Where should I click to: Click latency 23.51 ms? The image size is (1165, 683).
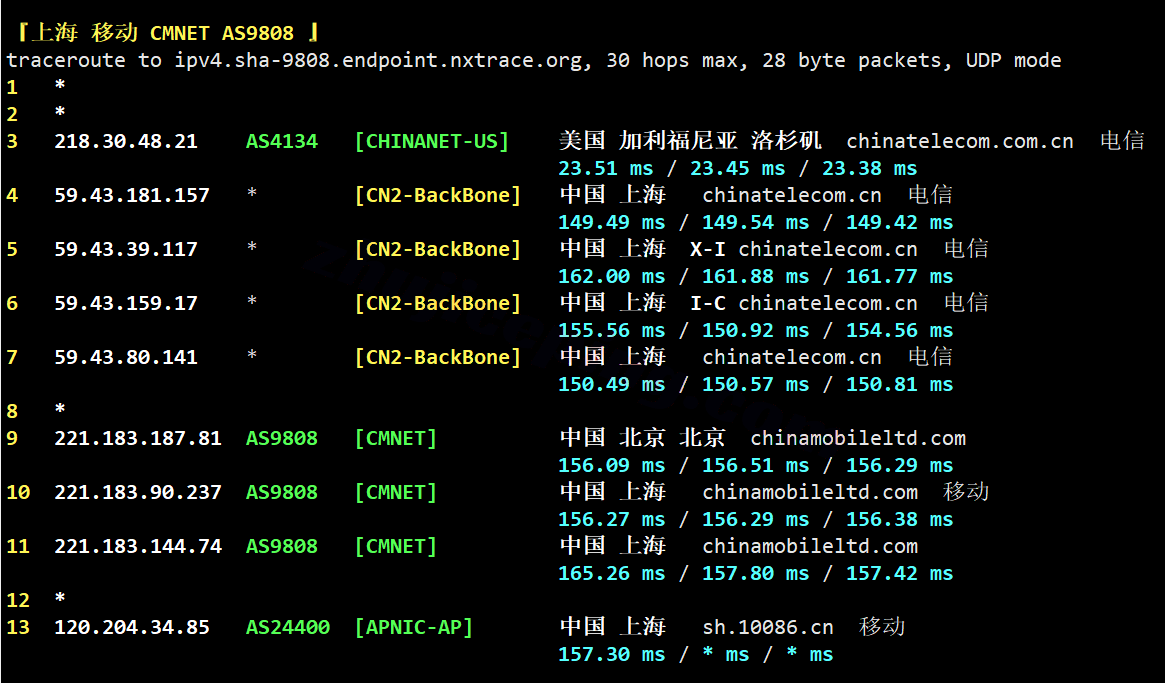(606, 169)
